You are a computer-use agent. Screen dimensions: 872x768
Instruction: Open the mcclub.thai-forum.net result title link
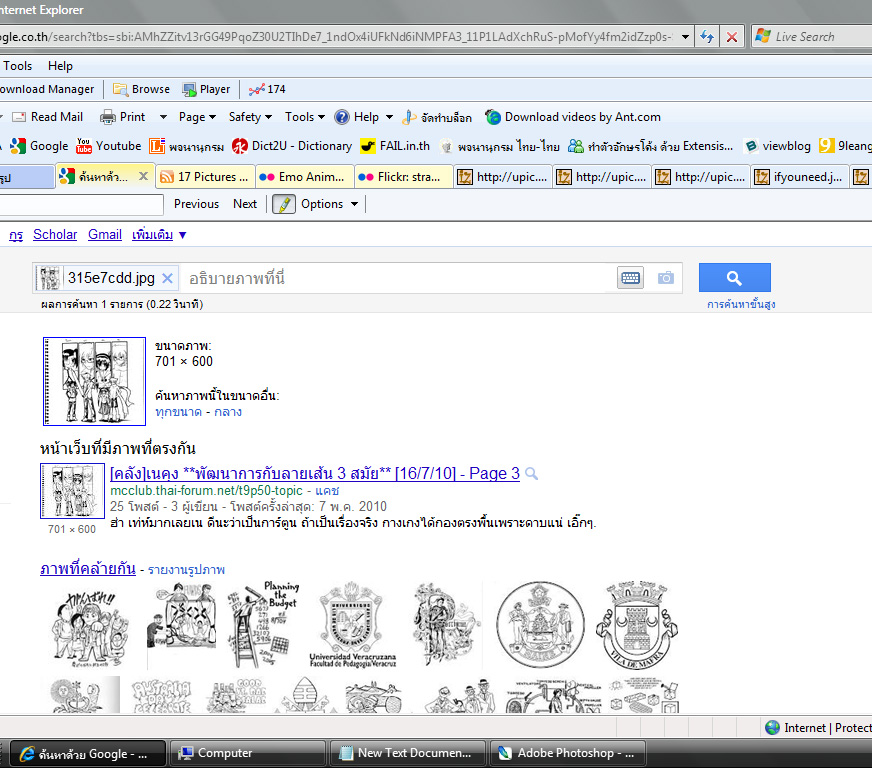pos(315,473)
